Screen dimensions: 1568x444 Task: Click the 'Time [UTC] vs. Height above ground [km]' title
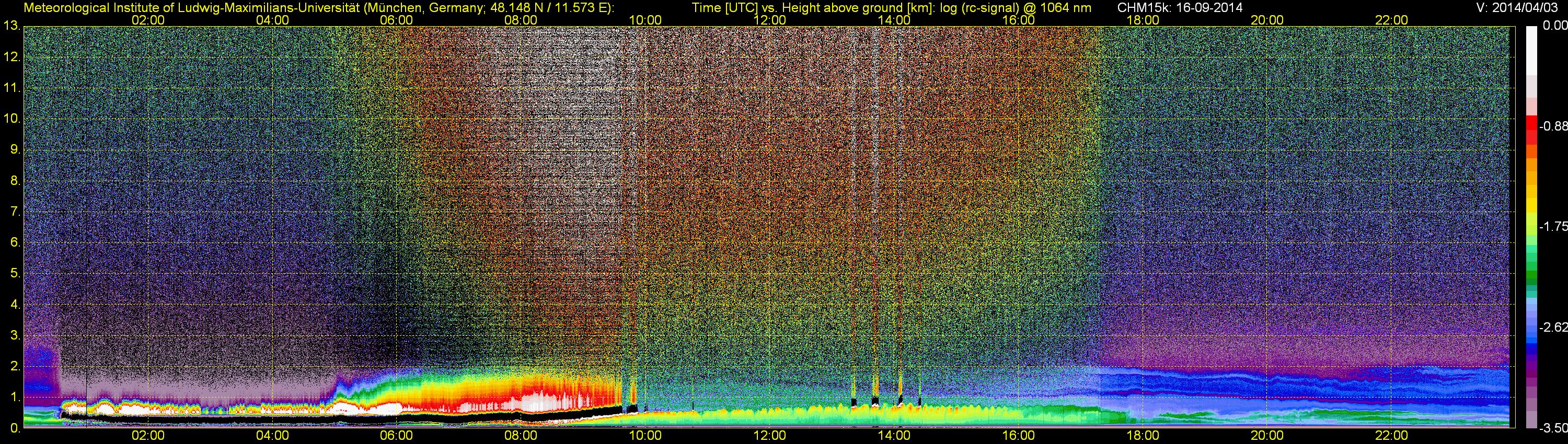813,8
